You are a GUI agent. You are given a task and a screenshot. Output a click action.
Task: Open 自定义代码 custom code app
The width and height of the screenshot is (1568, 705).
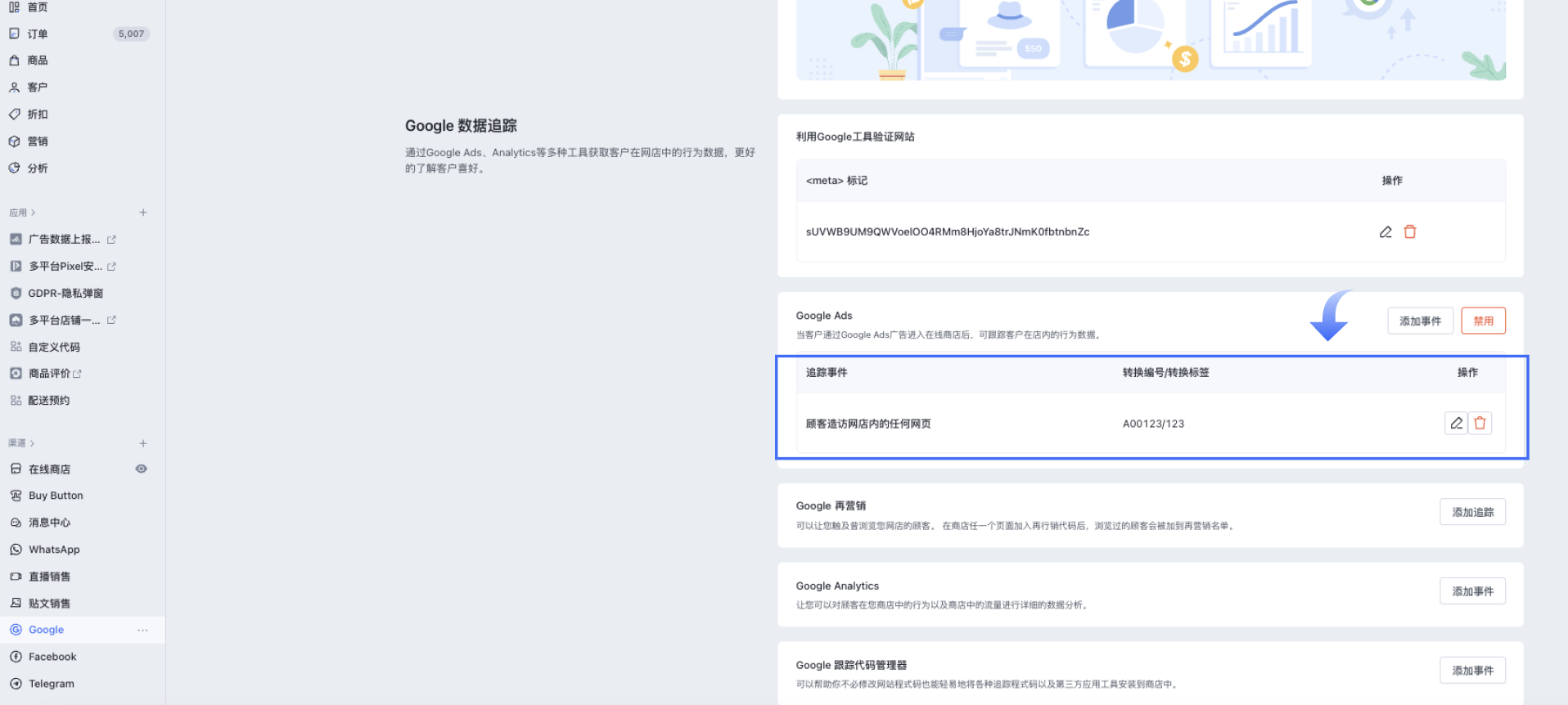point(54,347)
